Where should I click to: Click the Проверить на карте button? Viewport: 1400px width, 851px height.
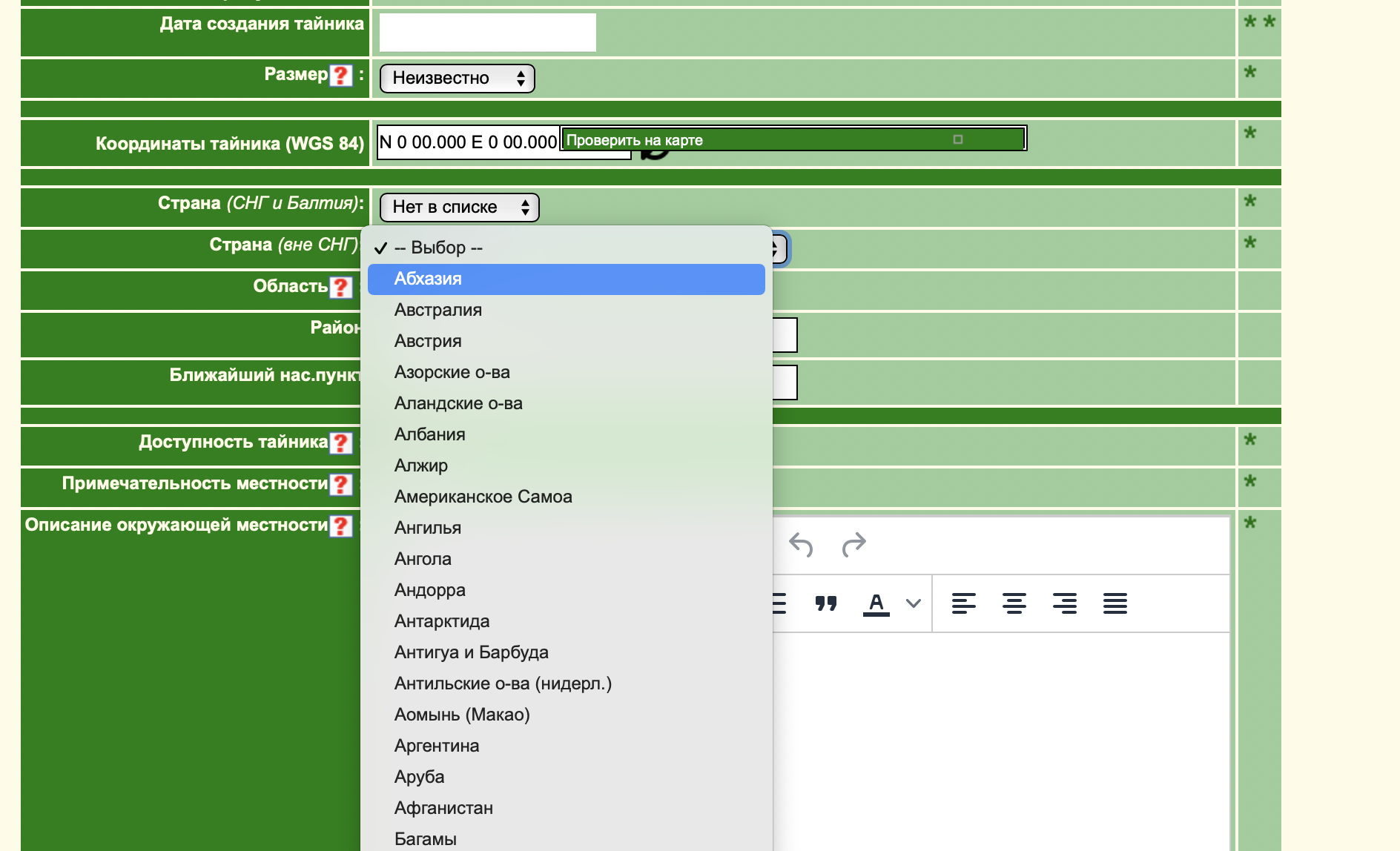(793, 139)
